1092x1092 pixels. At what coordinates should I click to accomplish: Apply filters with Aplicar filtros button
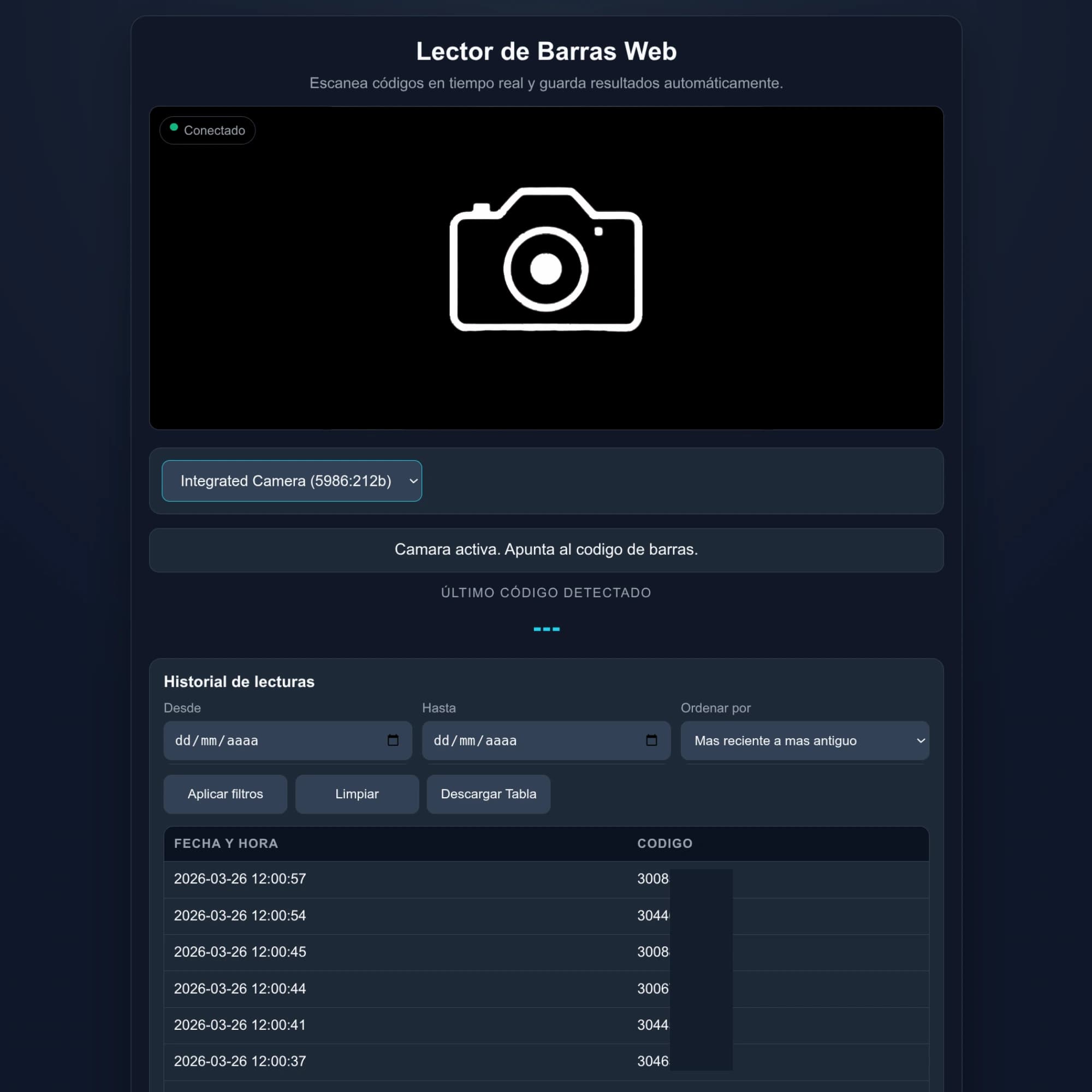225,794
